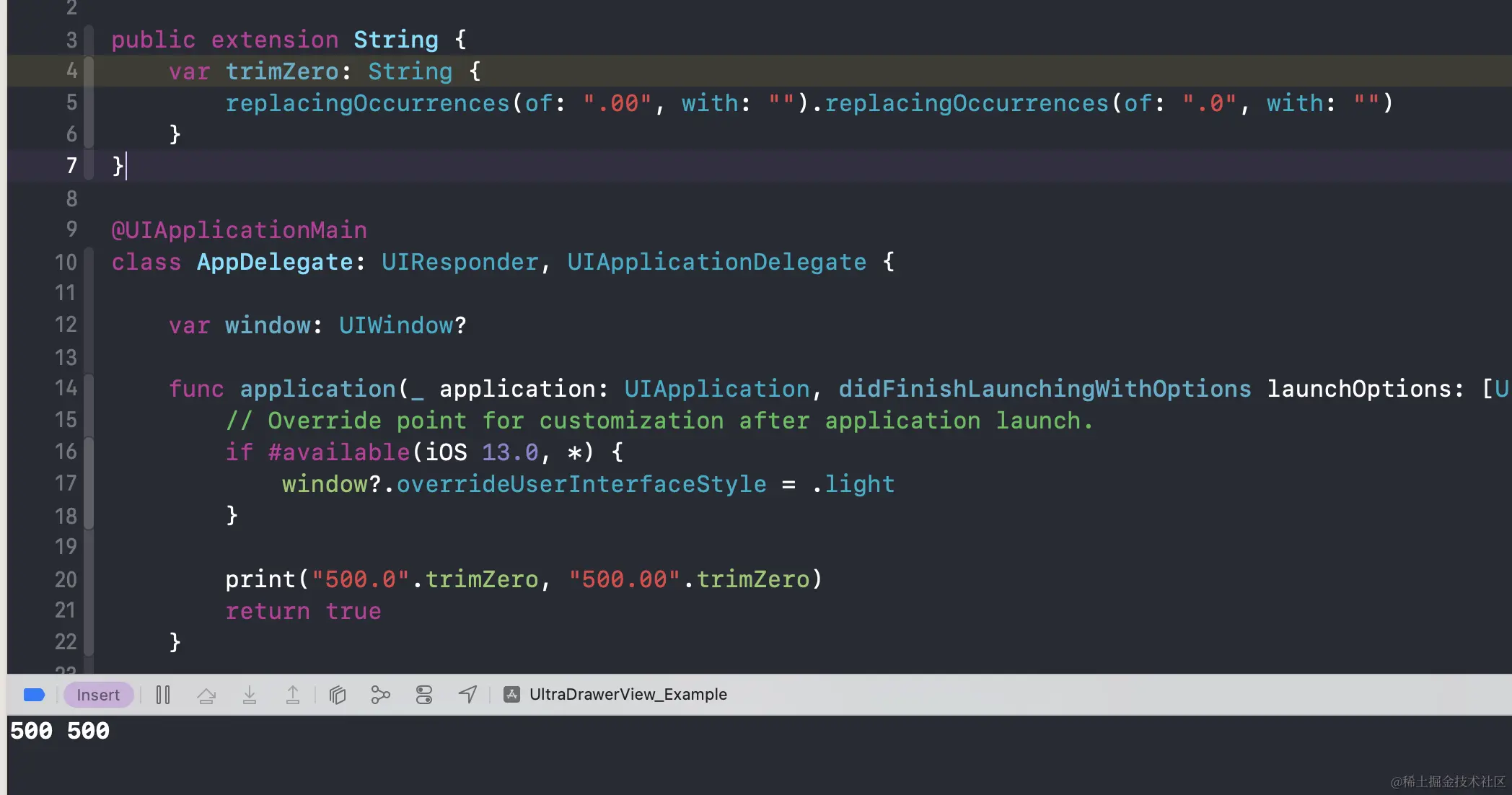
Task: Click the overrideUserInterfaceStyle symbol on line 17
Action: tap(581, 484)
